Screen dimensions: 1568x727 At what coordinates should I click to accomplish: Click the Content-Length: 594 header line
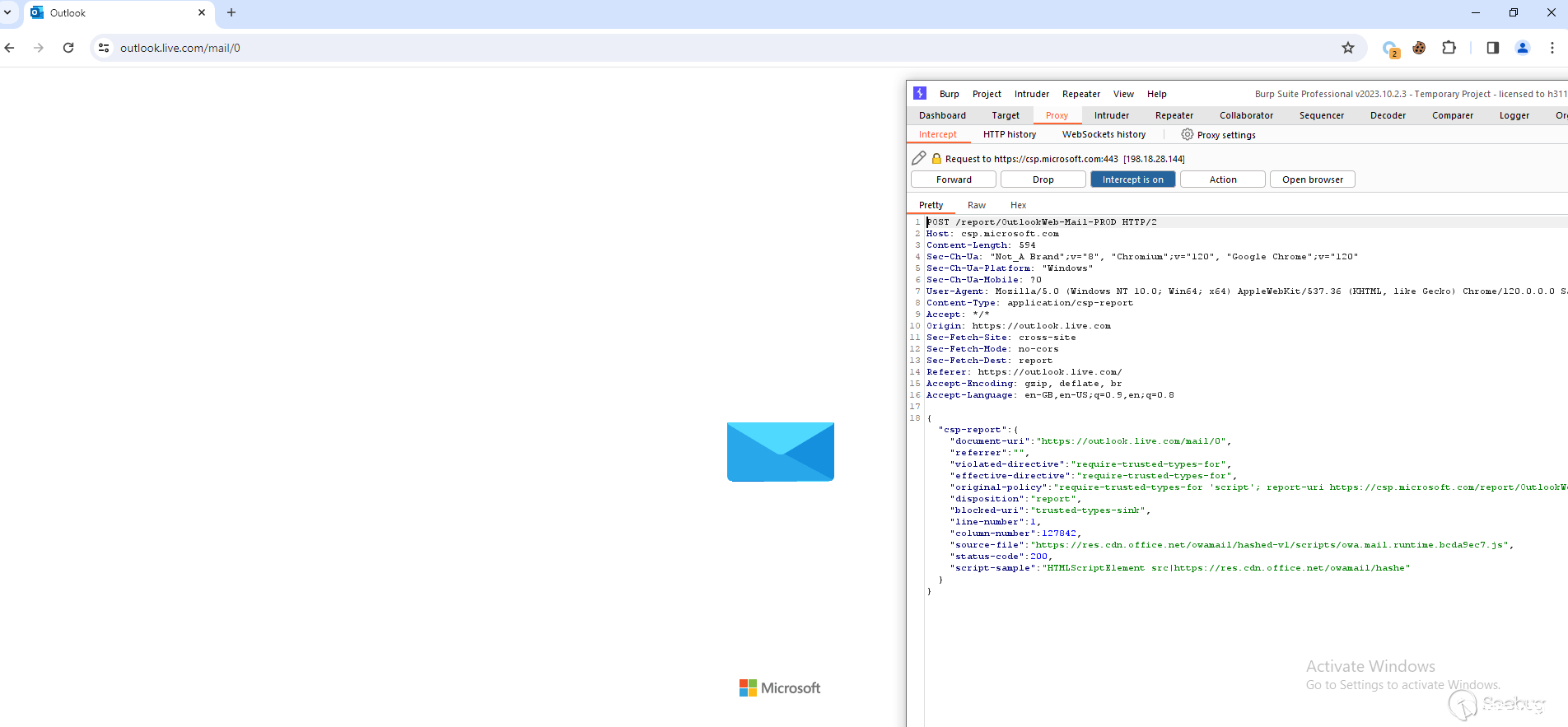(x=981, y=245)
